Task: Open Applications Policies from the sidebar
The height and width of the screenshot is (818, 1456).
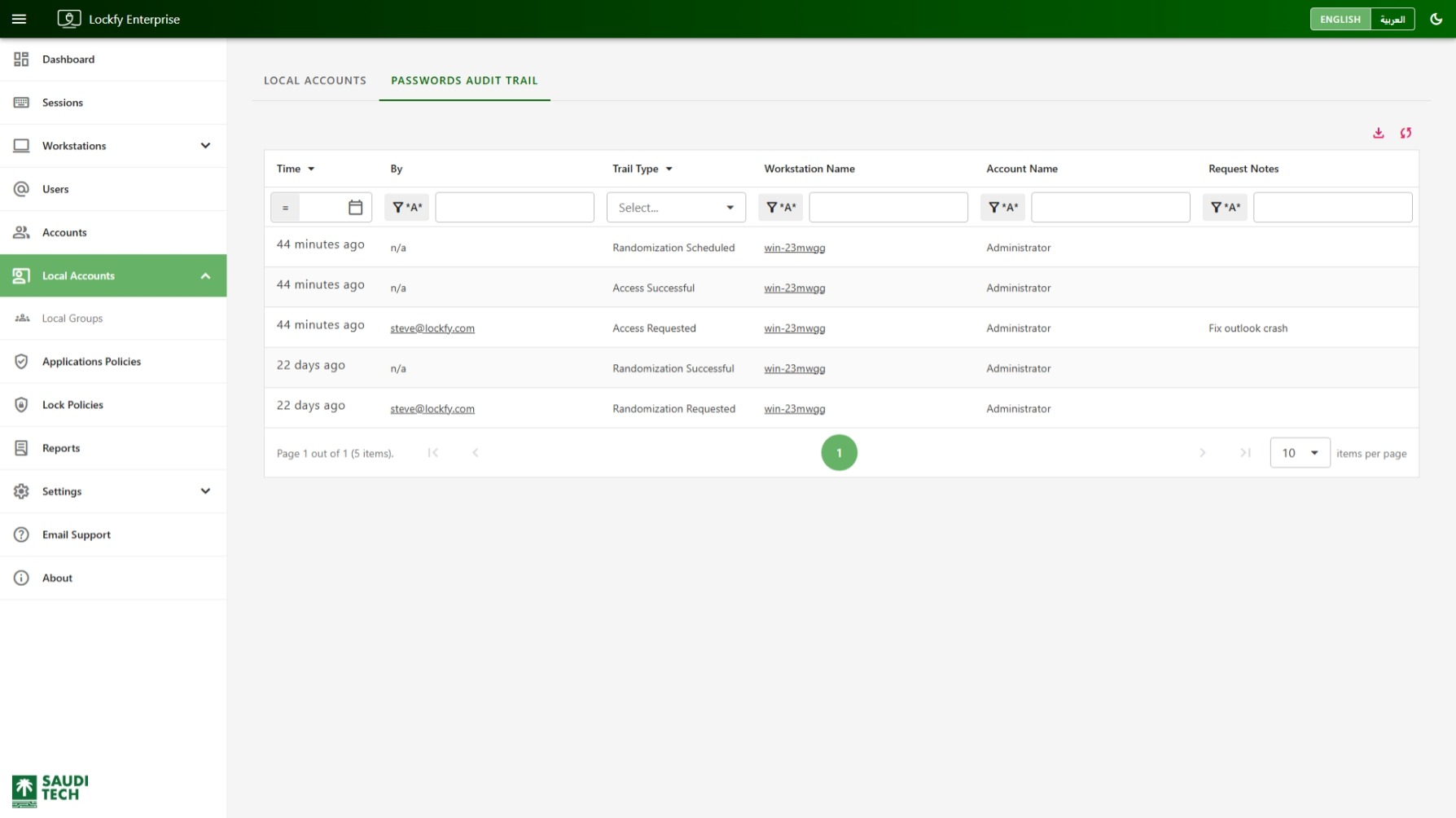Action: click(113, 362)
